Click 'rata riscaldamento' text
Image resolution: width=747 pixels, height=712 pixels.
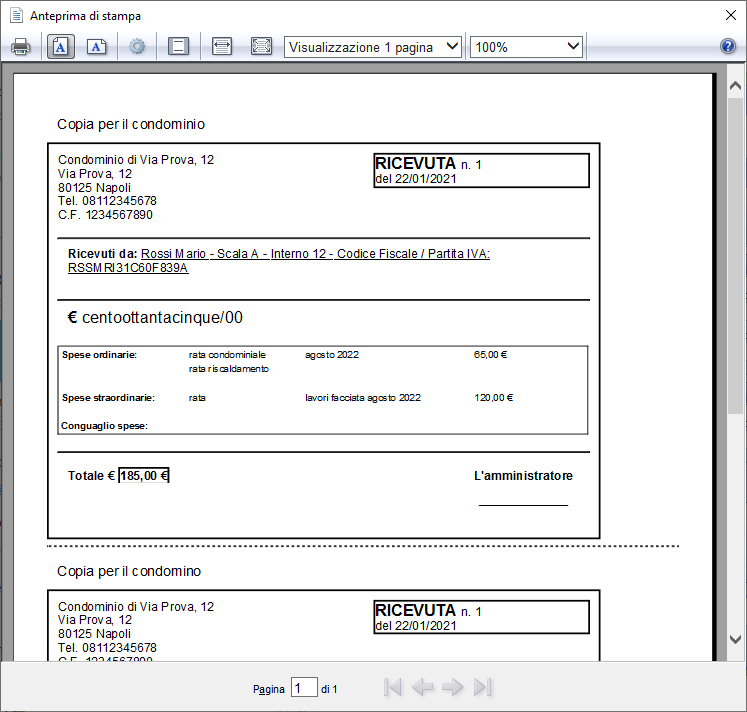229,369
